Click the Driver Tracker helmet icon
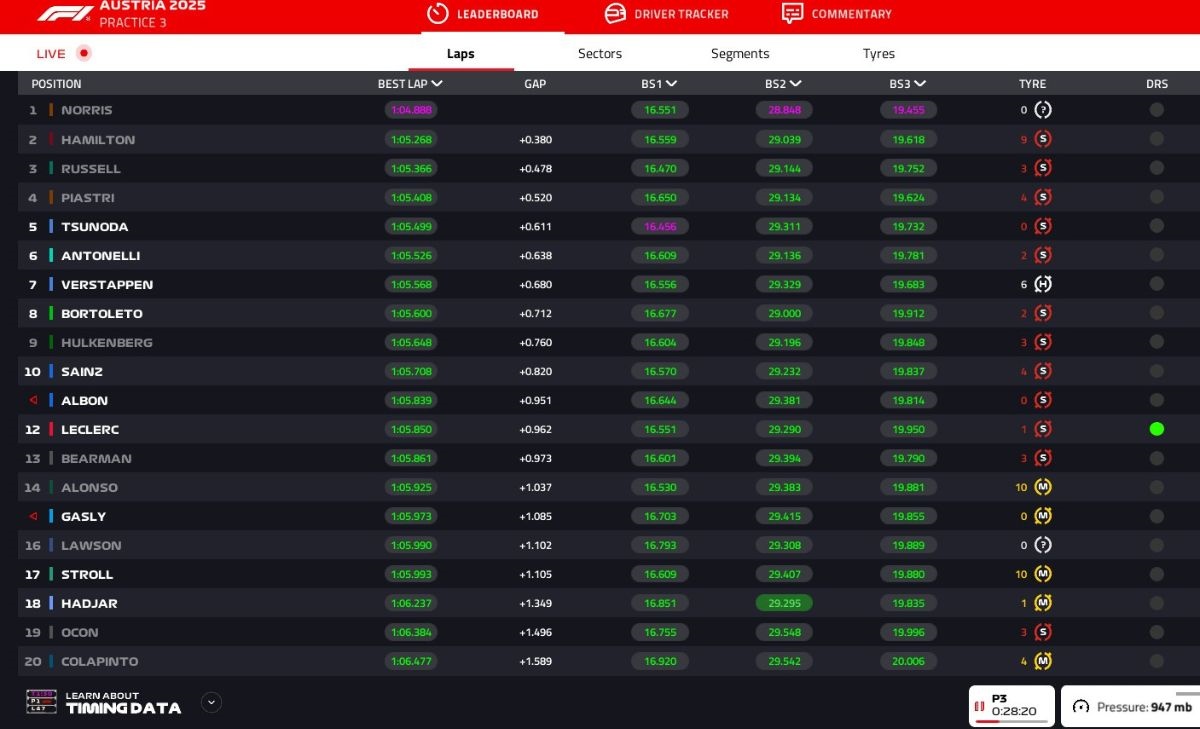 tap(616, 14)
